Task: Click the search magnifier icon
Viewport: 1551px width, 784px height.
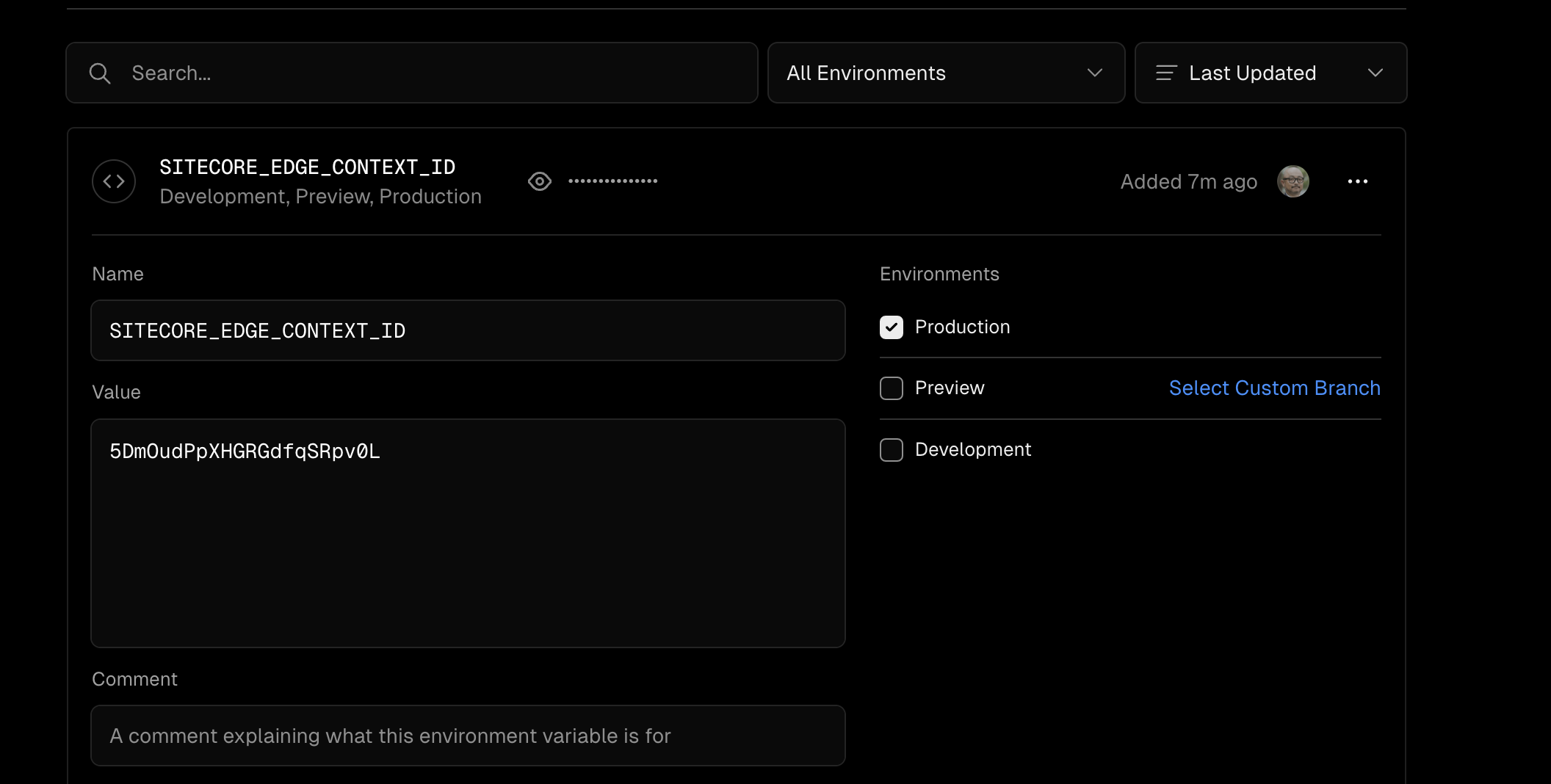Action: tap(100, 73)
